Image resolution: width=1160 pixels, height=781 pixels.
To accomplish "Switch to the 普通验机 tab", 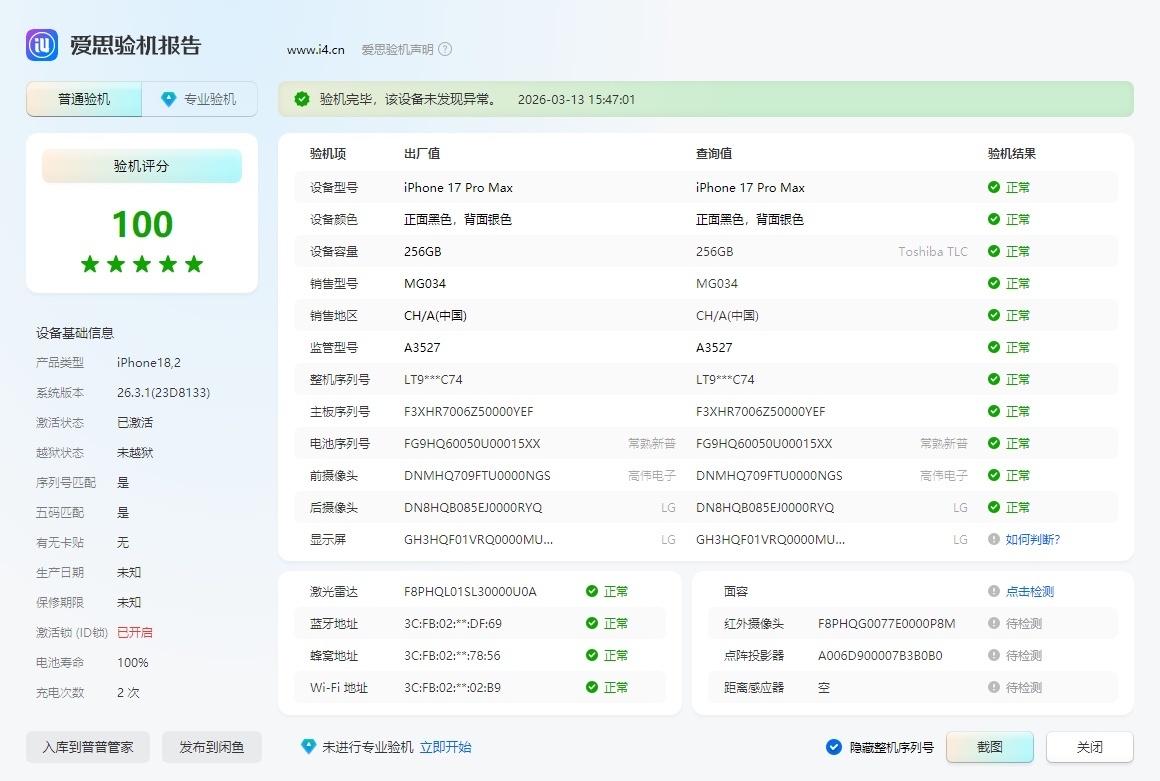I will point(84,99).
